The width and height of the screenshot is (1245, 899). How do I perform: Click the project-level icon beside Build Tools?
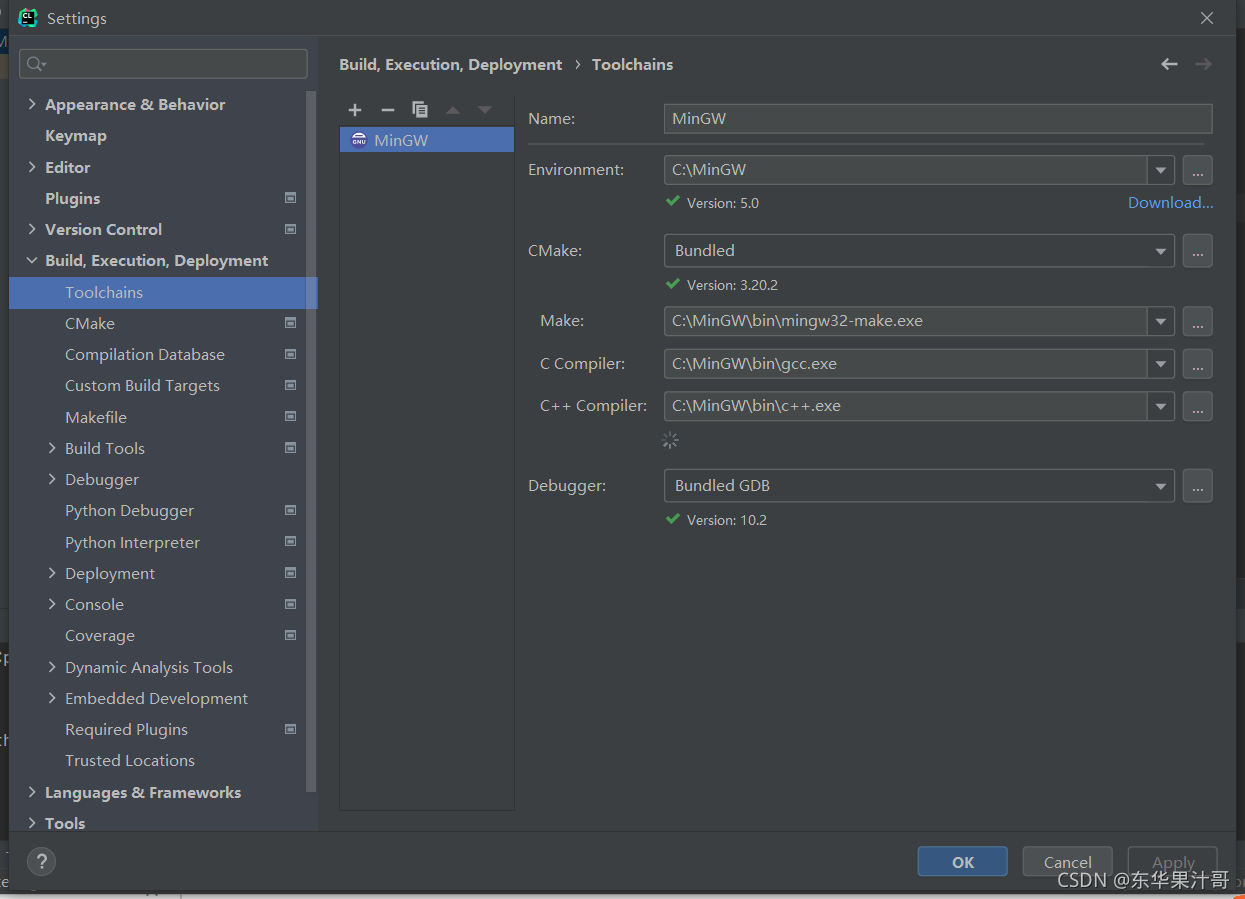coord(290,448)
